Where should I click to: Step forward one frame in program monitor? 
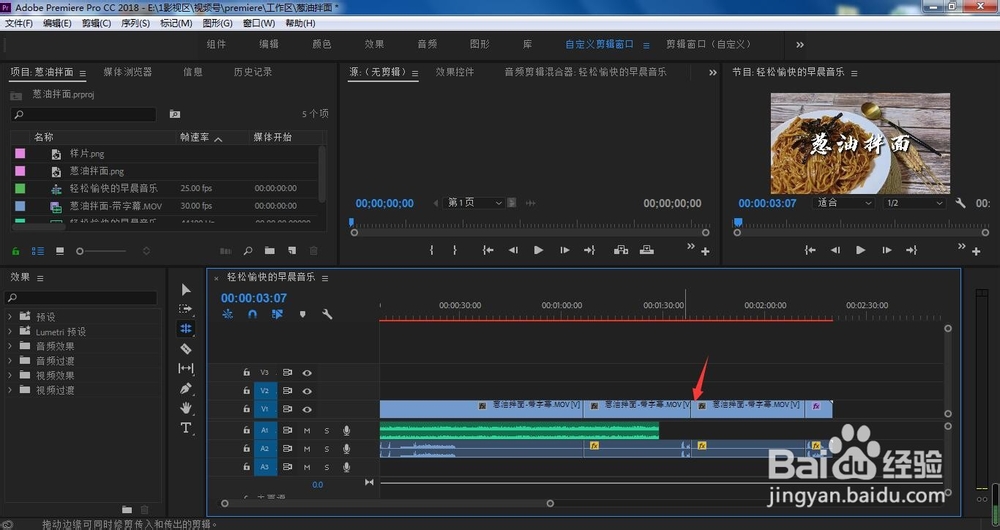pos(886,250)
